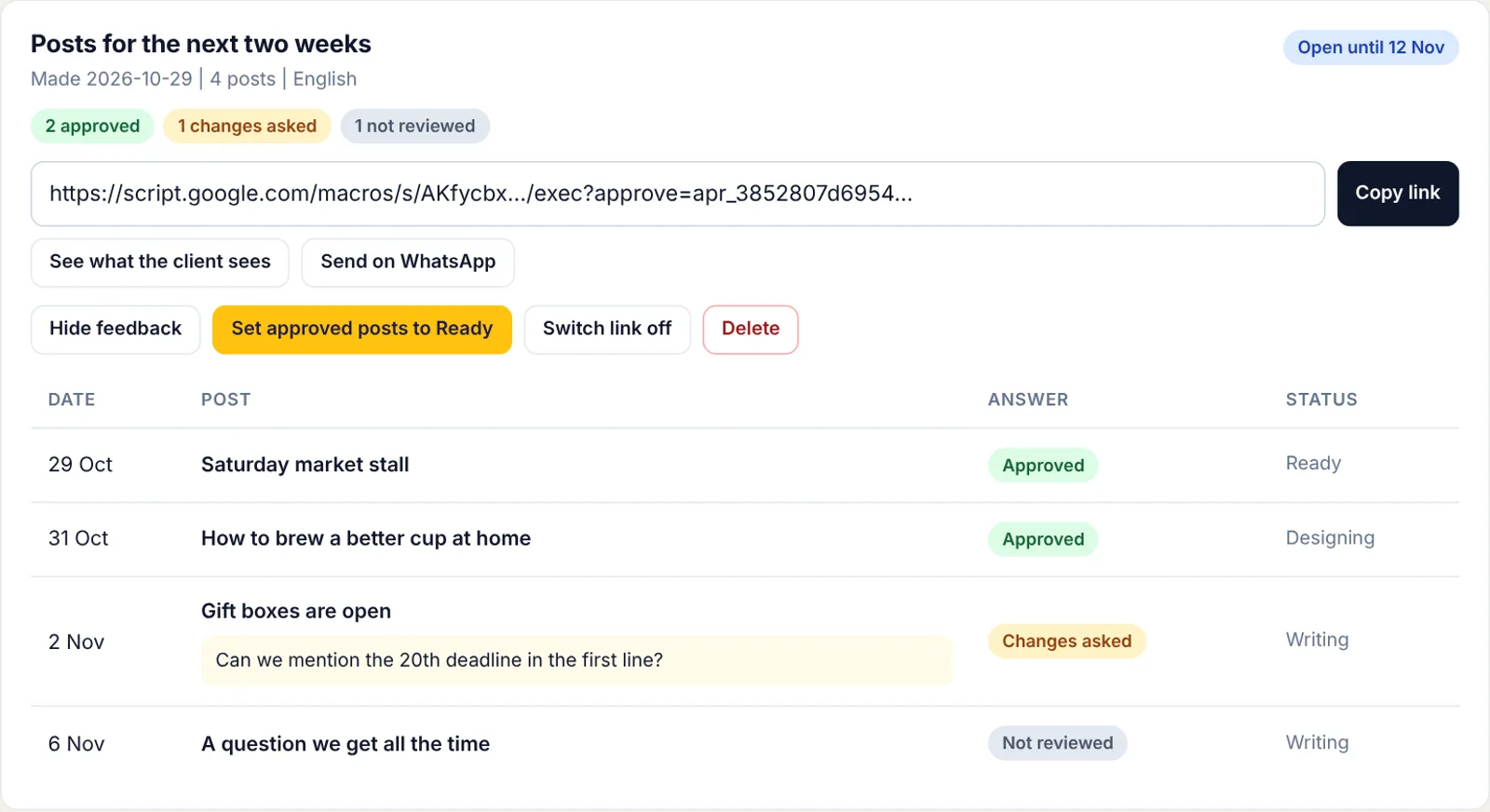Click the POST column header
This screenshot has width=1490, height=812.
click(x=225, y=399)
